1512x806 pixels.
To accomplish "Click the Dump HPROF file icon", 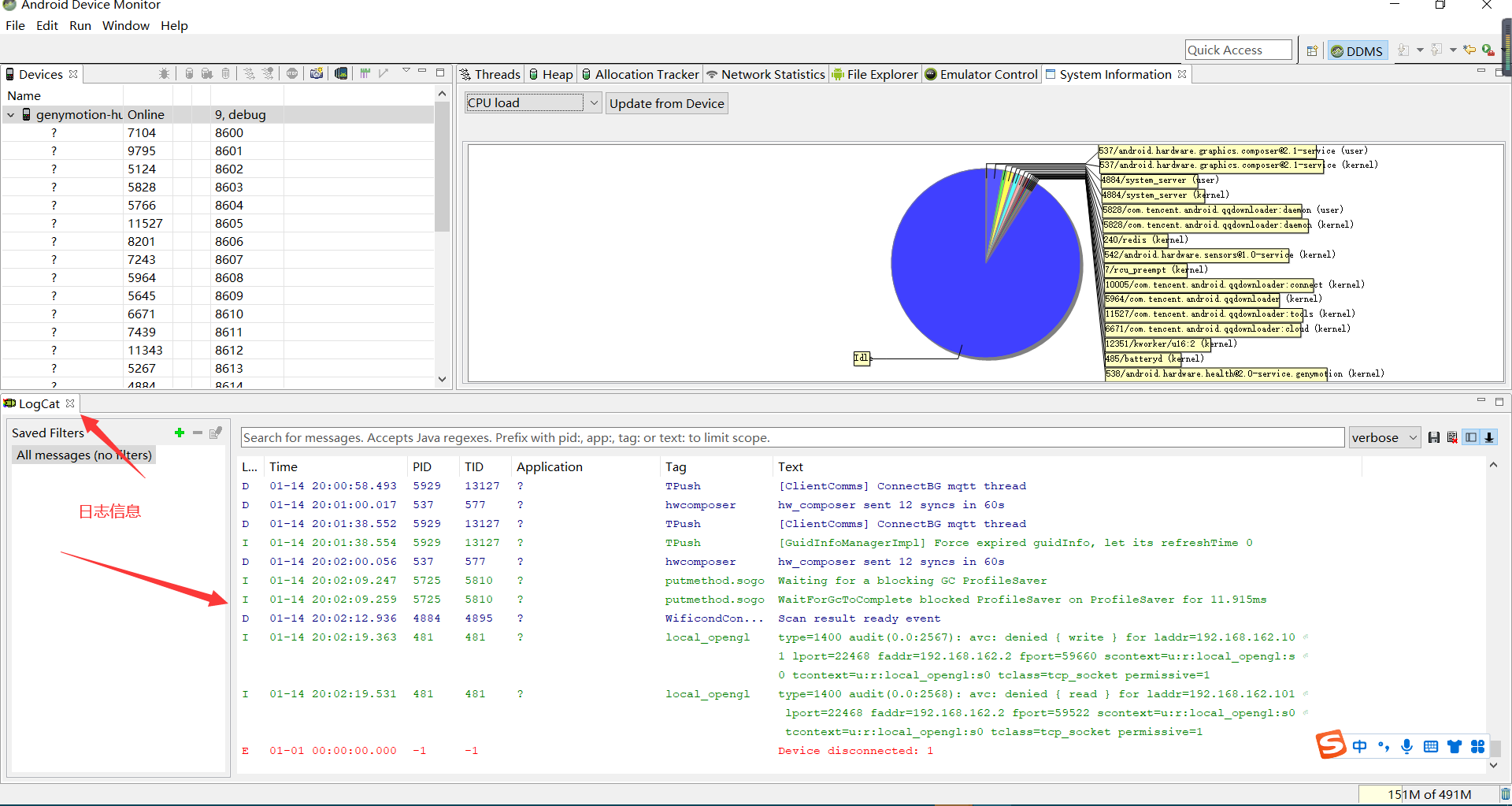I will tap(207, 73).
